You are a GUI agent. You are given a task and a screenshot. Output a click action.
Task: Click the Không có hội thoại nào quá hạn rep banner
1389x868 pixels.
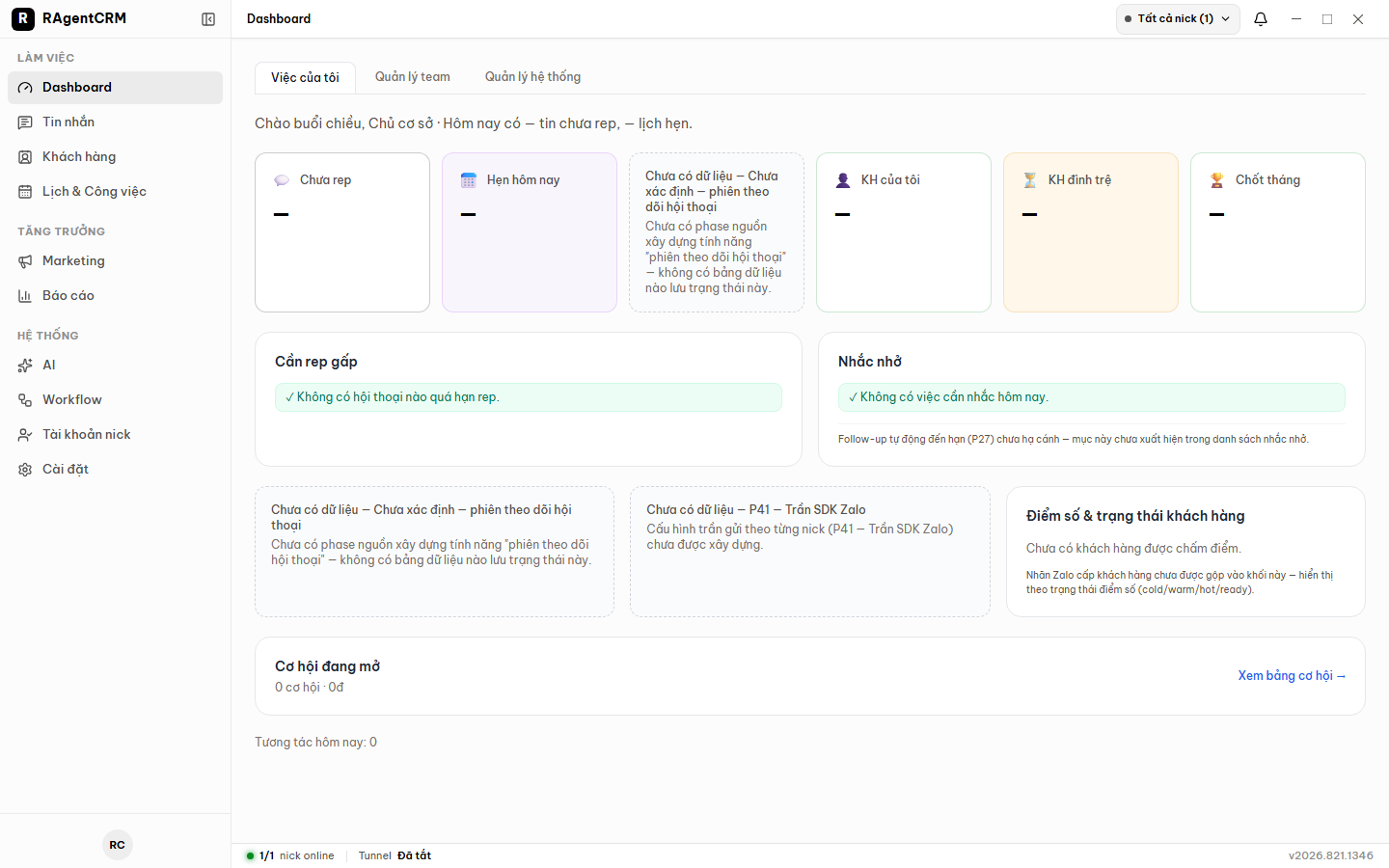pos(529,397)
